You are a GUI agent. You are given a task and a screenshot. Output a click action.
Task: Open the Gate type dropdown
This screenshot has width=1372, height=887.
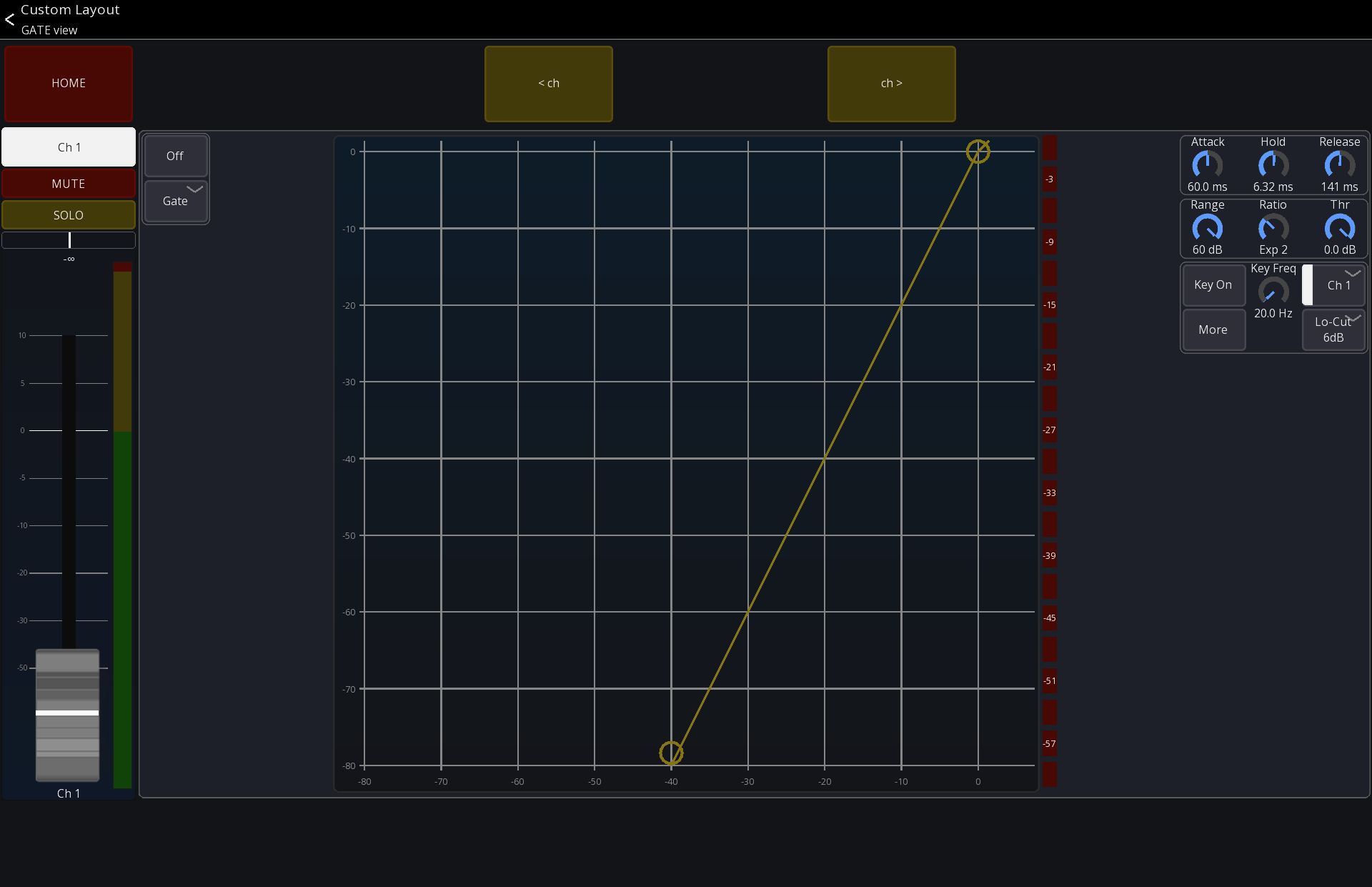coord(176,201)
